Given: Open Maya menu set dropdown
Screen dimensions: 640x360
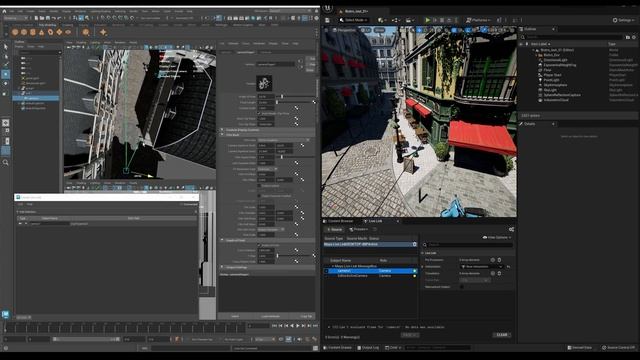Looking at the screenshot, I should (x=16, y=18).
